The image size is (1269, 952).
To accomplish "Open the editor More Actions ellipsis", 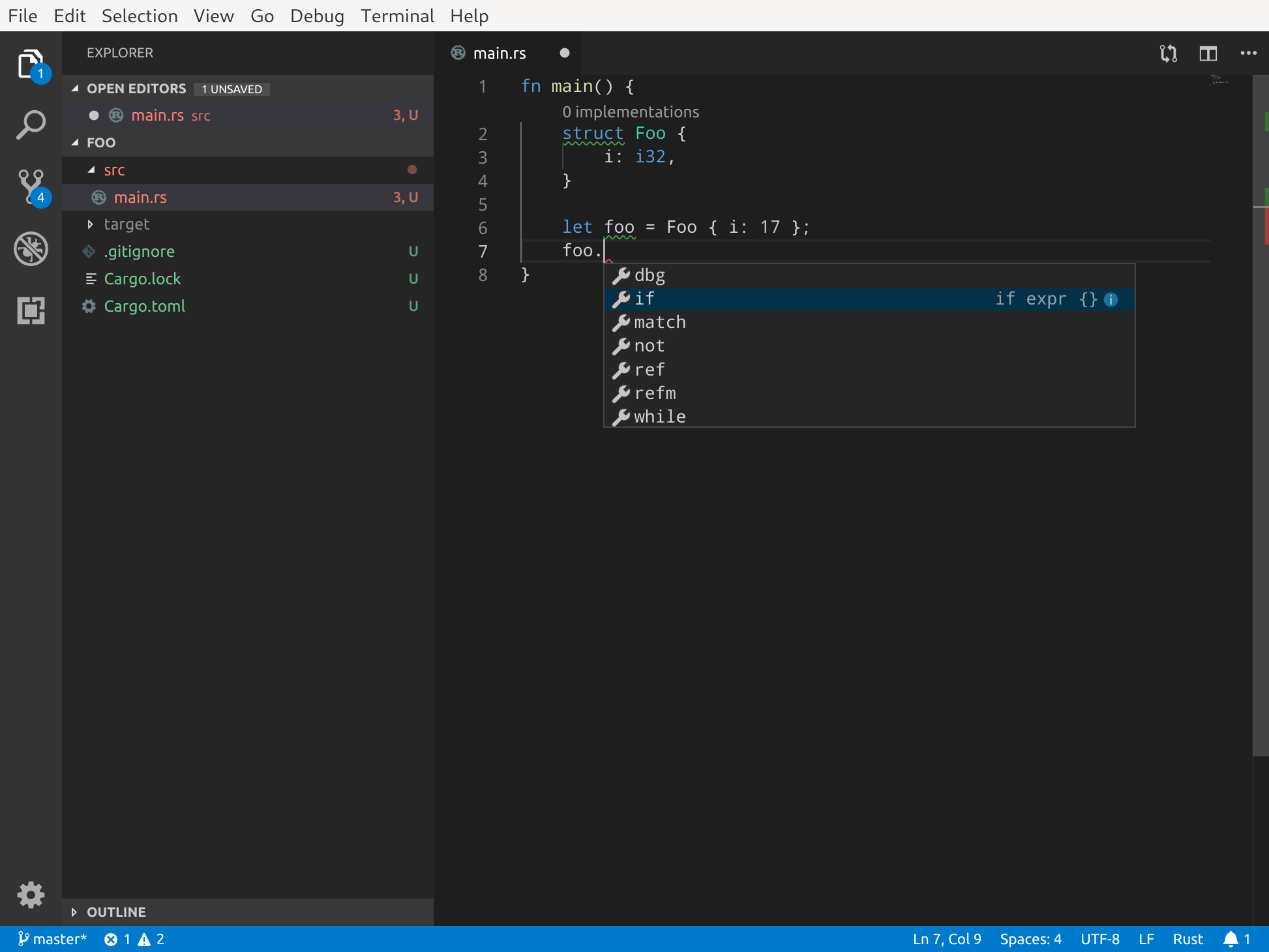I will (1248, 53).
